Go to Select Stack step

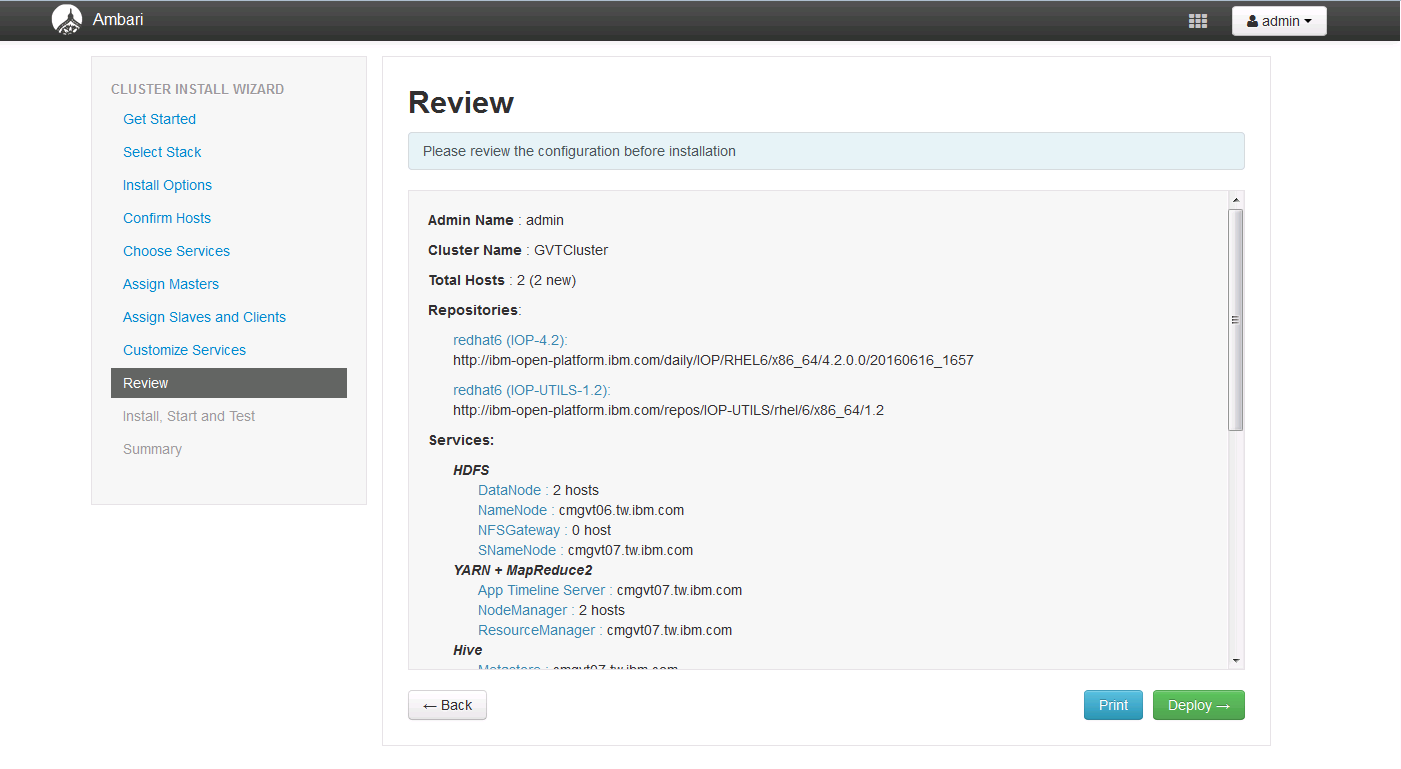(x=162, y=152)
